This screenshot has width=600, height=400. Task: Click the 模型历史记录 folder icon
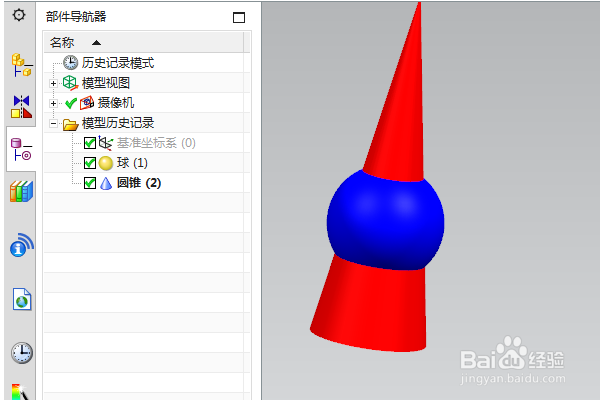(70, 124)
